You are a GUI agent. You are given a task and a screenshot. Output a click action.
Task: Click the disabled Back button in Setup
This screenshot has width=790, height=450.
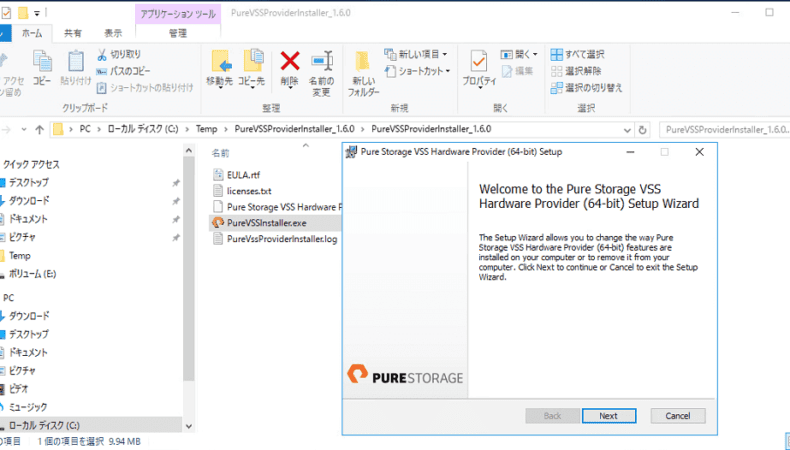[x=552, y=416]
